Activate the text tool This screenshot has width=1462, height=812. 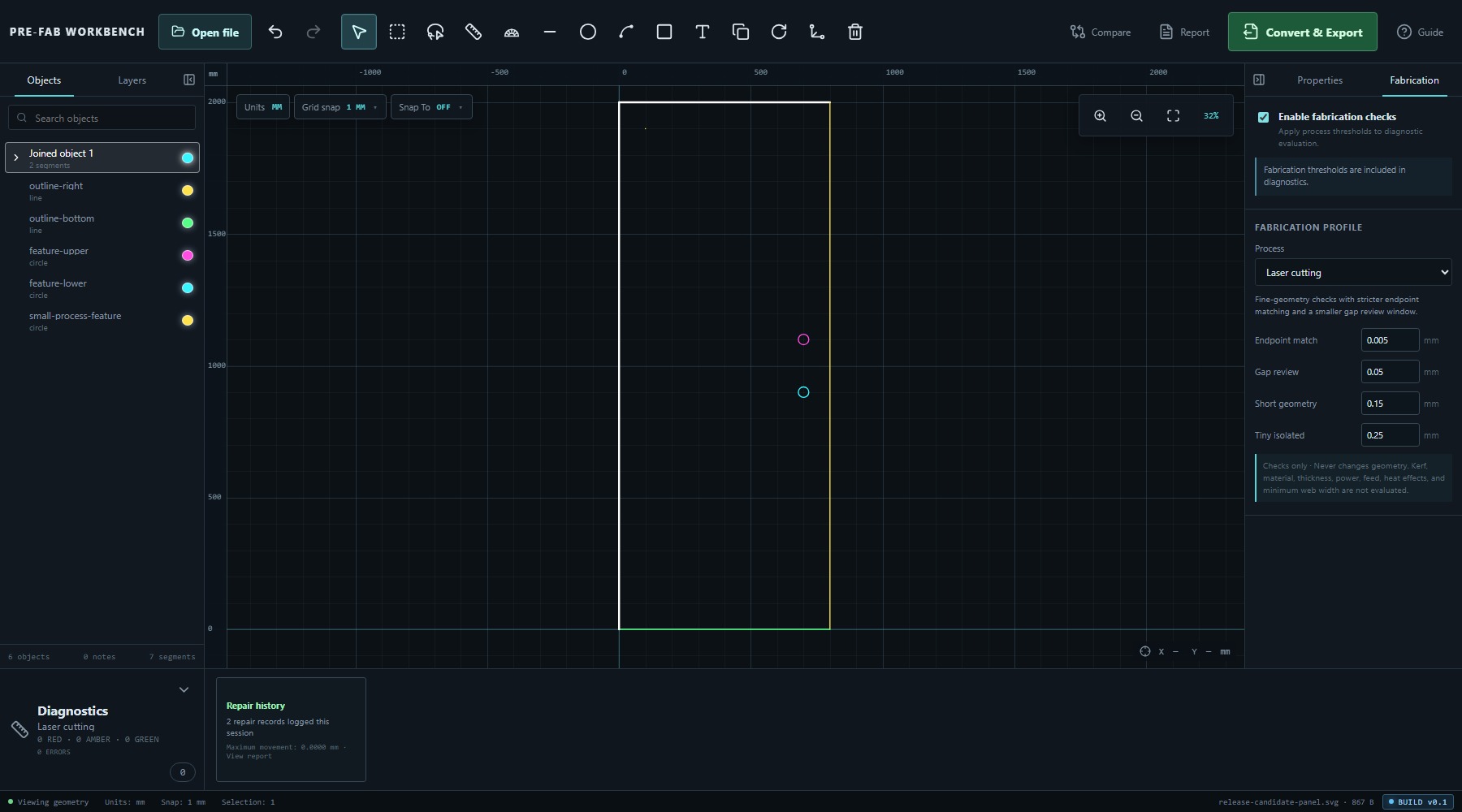pos(703,32)
